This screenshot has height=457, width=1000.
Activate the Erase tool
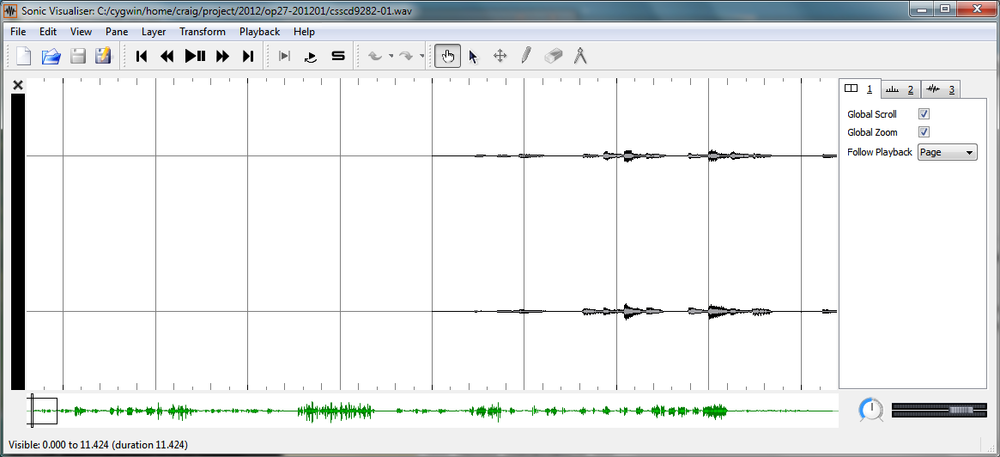click(554, 56)
